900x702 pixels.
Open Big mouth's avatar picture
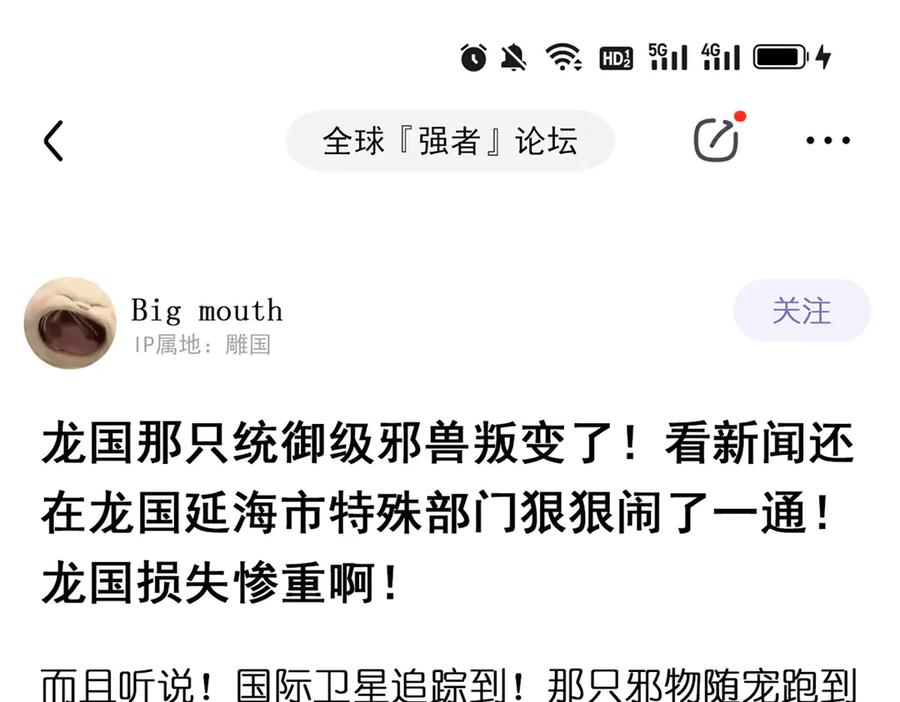(70, 323)
